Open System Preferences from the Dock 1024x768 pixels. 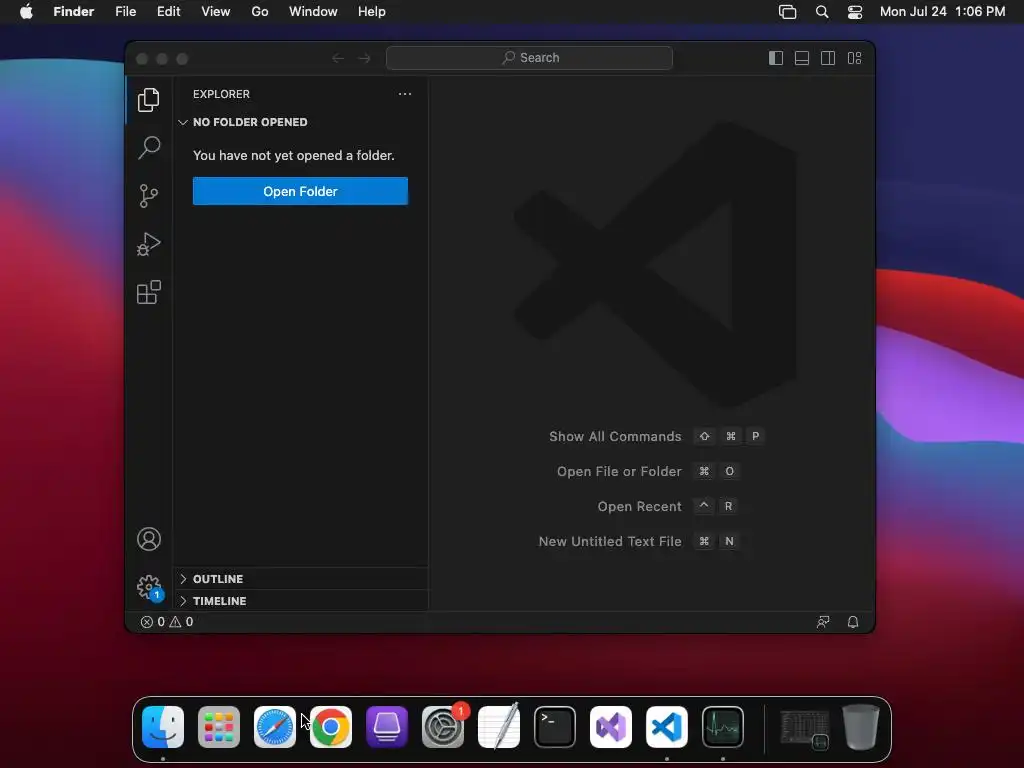pos(443,727)
